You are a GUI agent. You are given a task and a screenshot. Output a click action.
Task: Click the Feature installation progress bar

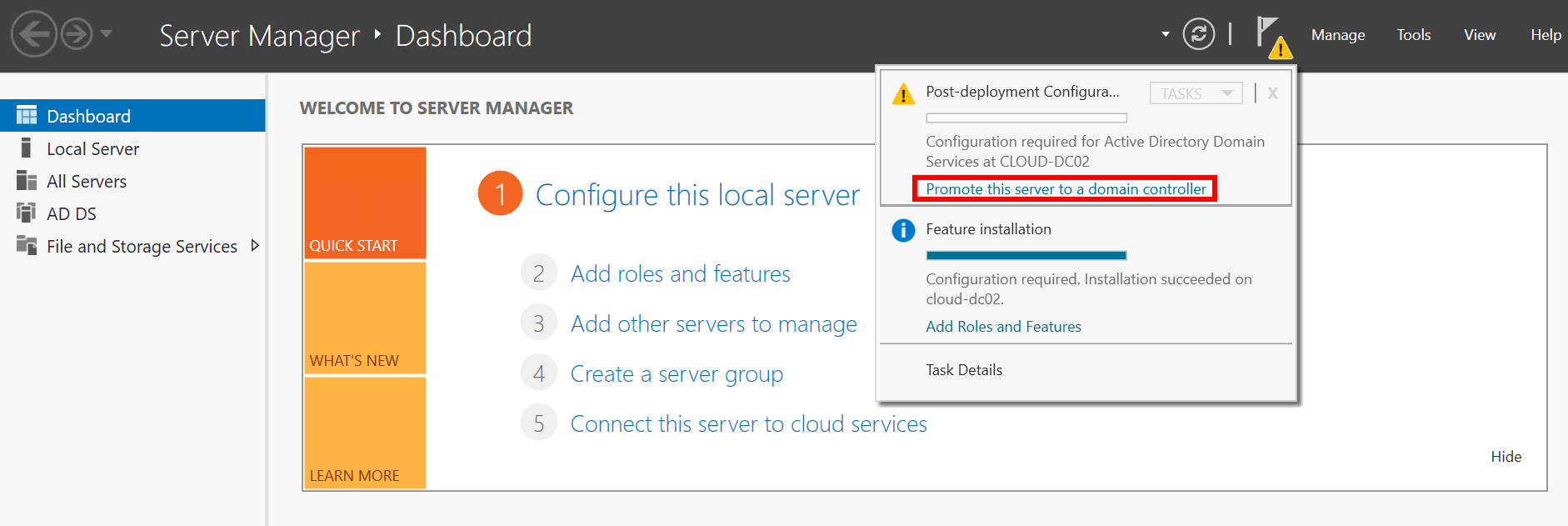click(1026, 255)
